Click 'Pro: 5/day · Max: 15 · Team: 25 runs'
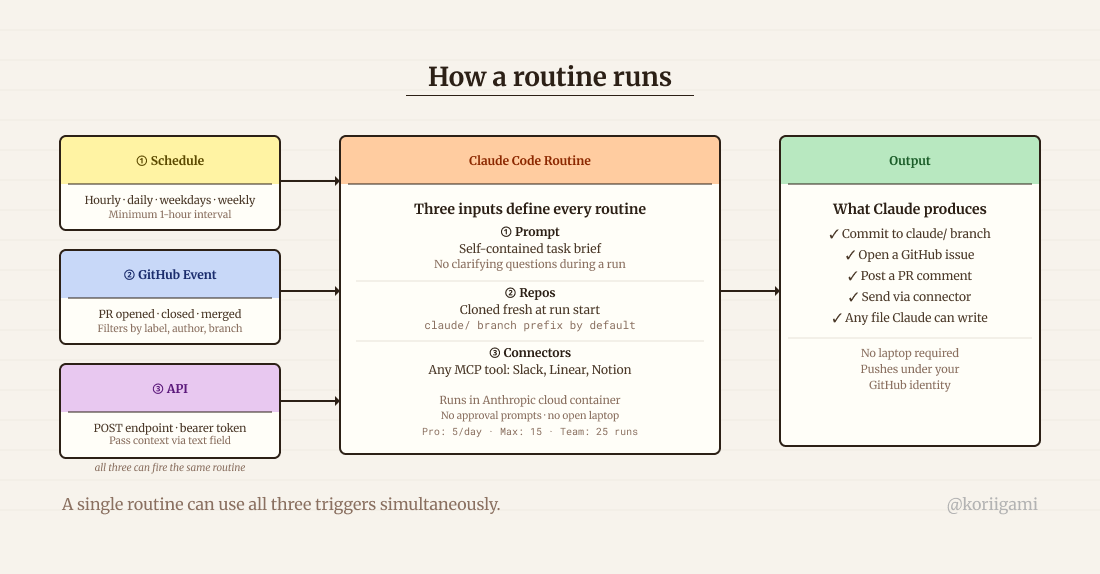 (x=530, y=432)
